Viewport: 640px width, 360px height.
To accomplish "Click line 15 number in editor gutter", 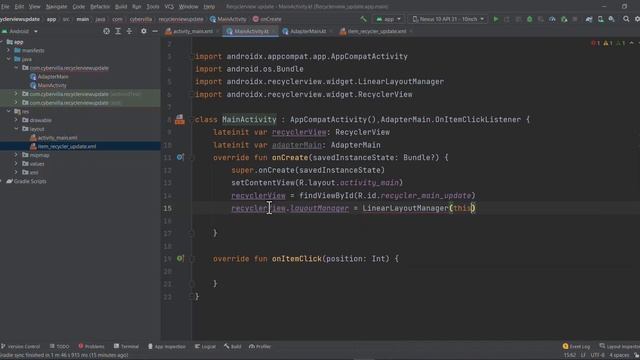I will (x=168, y=208).
